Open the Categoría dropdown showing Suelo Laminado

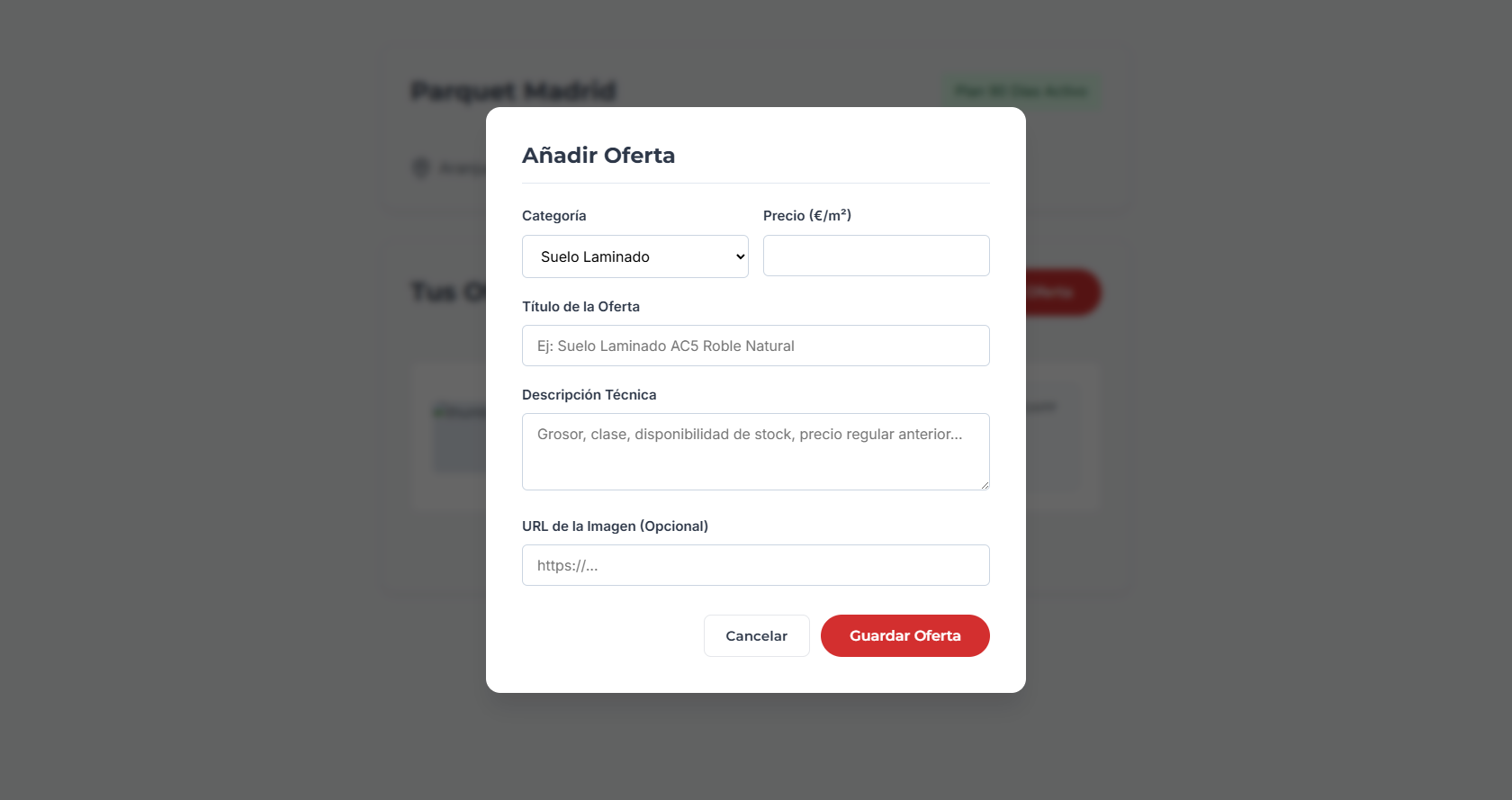point(634,256)
